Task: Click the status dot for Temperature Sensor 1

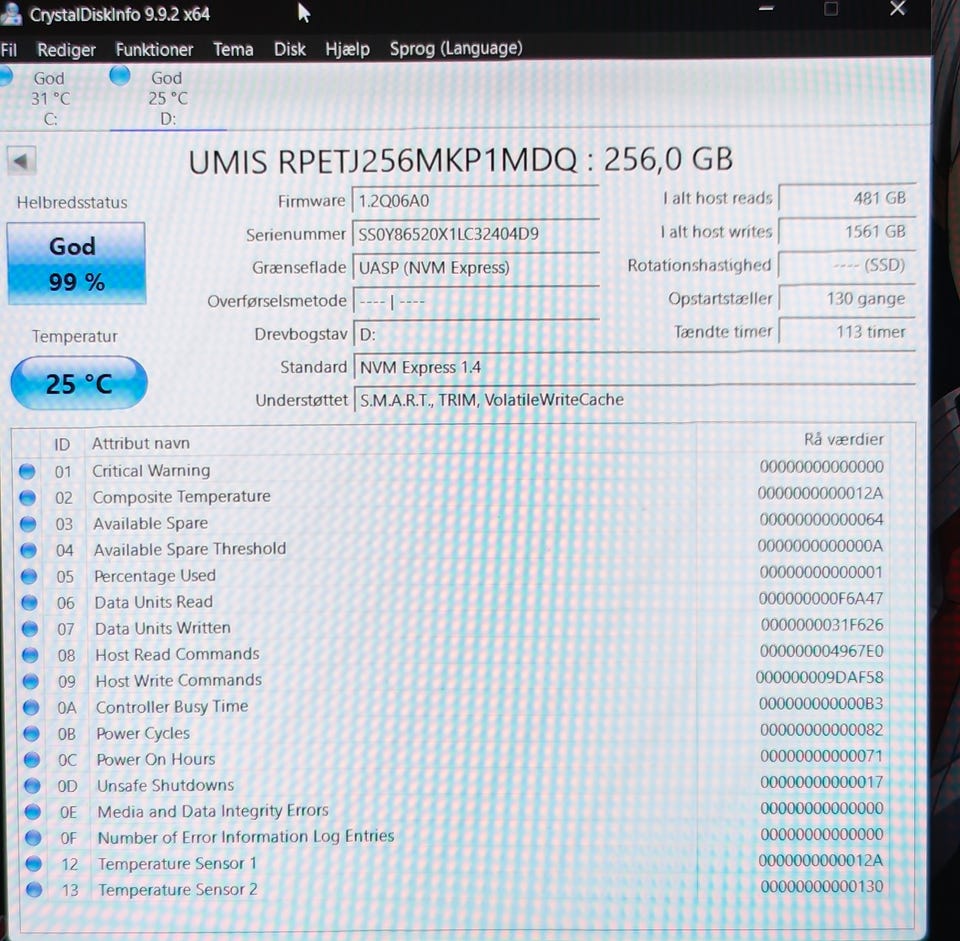Action: click(x=34, y=863)
